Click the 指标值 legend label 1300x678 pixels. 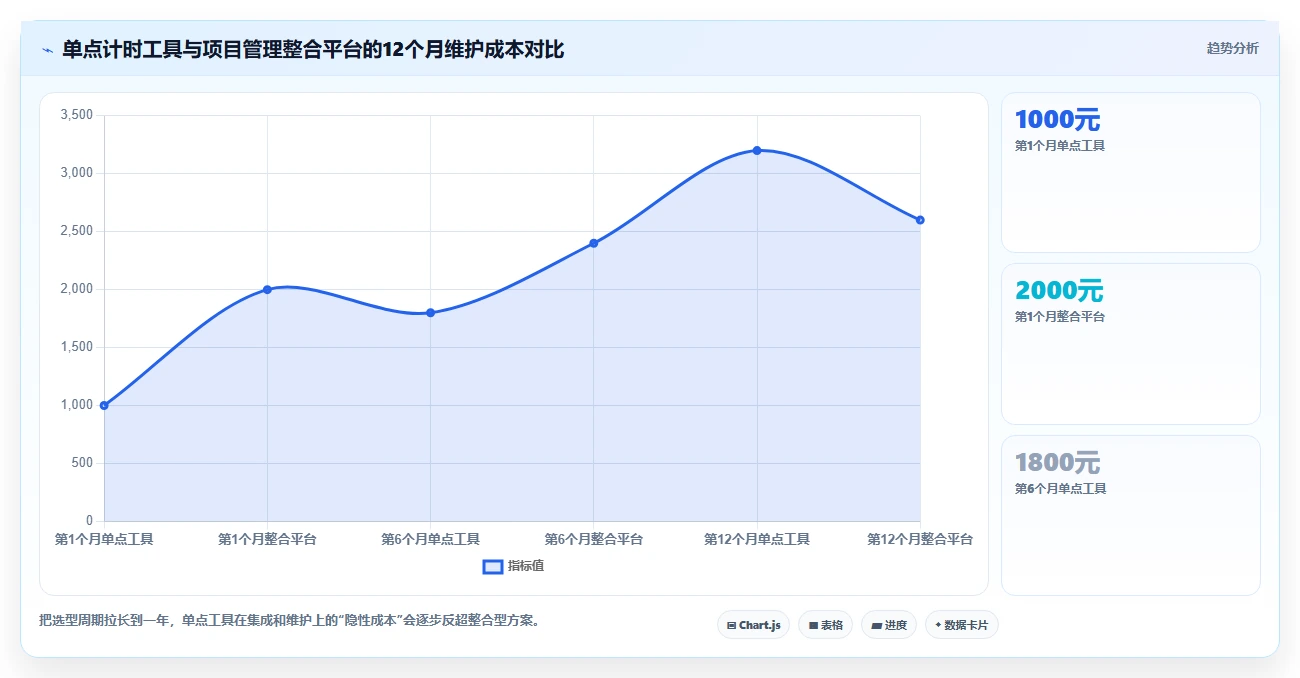(526, 566)
